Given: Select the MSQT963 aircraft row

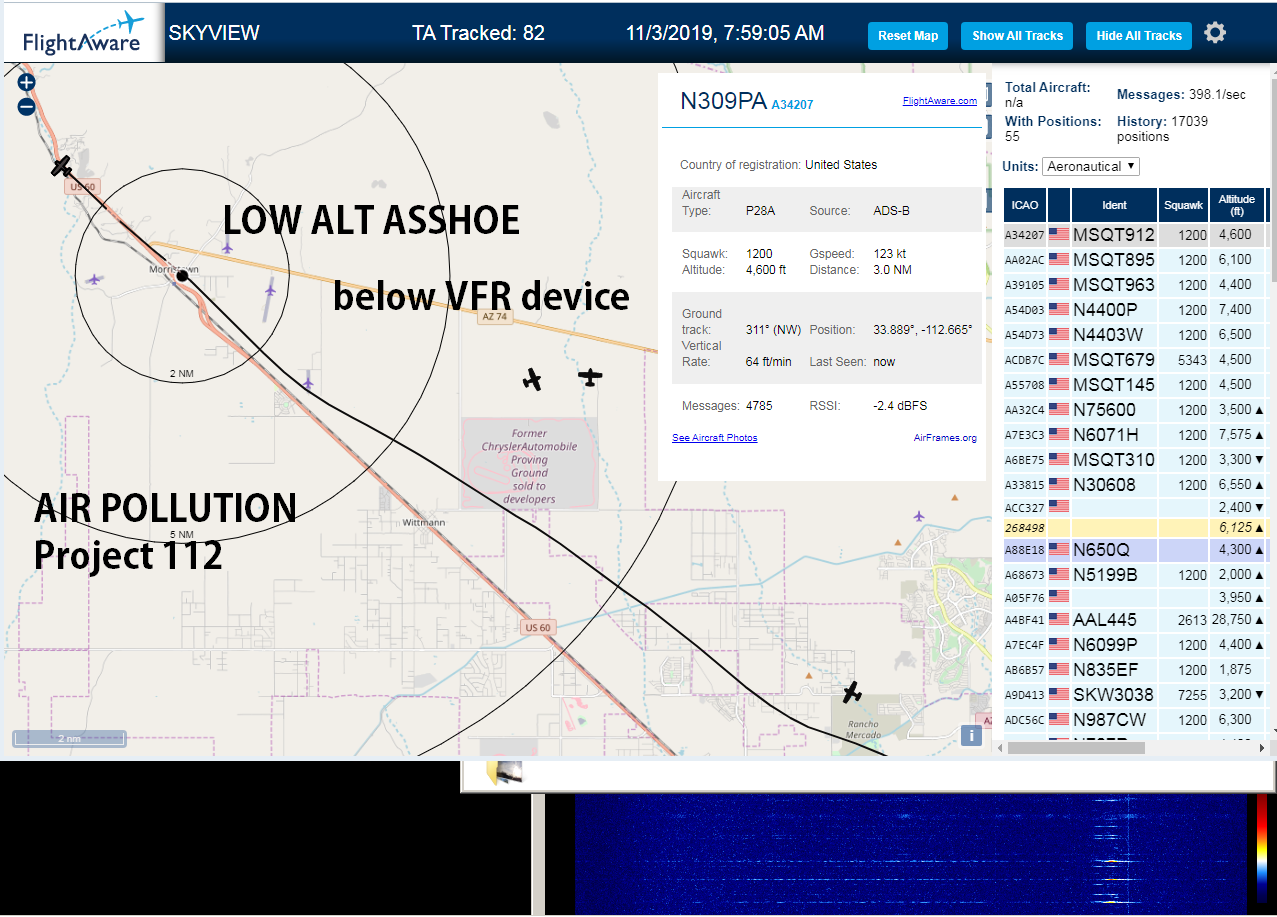Looking at the screenshot, I should tap(1136, 285).
